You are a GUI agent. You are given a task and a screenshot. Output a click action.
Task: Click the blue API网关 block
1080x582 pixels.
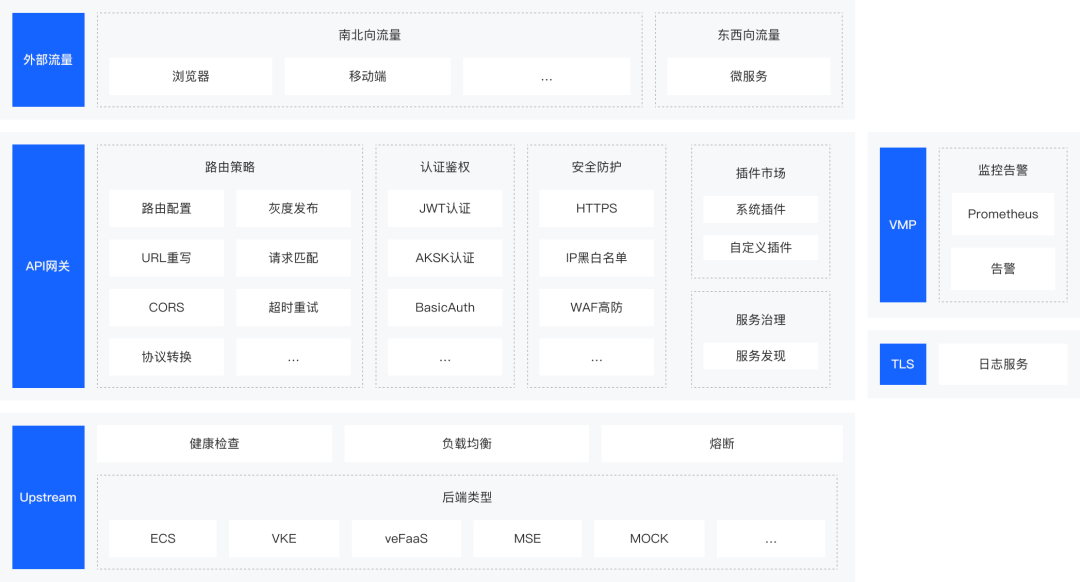48,266
